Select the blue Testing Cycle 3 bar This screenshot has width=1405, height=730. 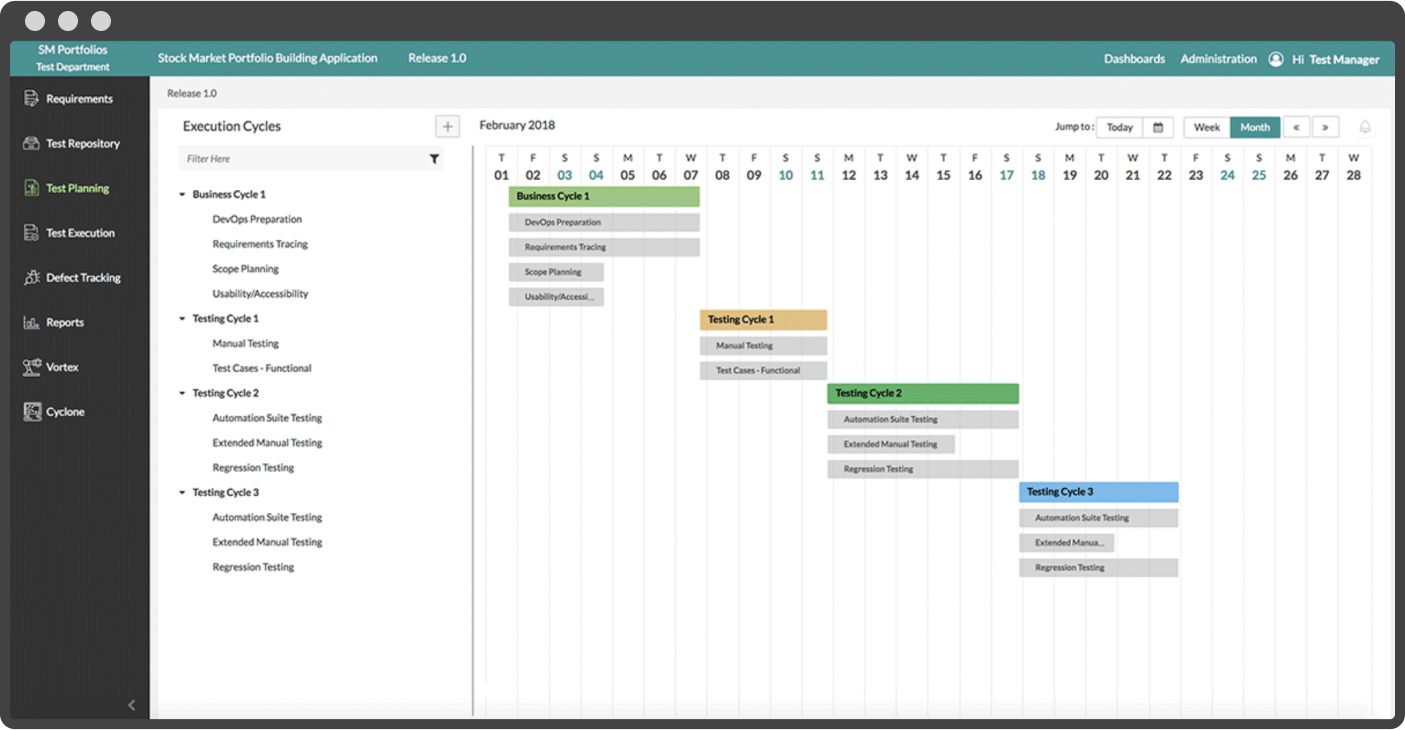point(1098,492)
